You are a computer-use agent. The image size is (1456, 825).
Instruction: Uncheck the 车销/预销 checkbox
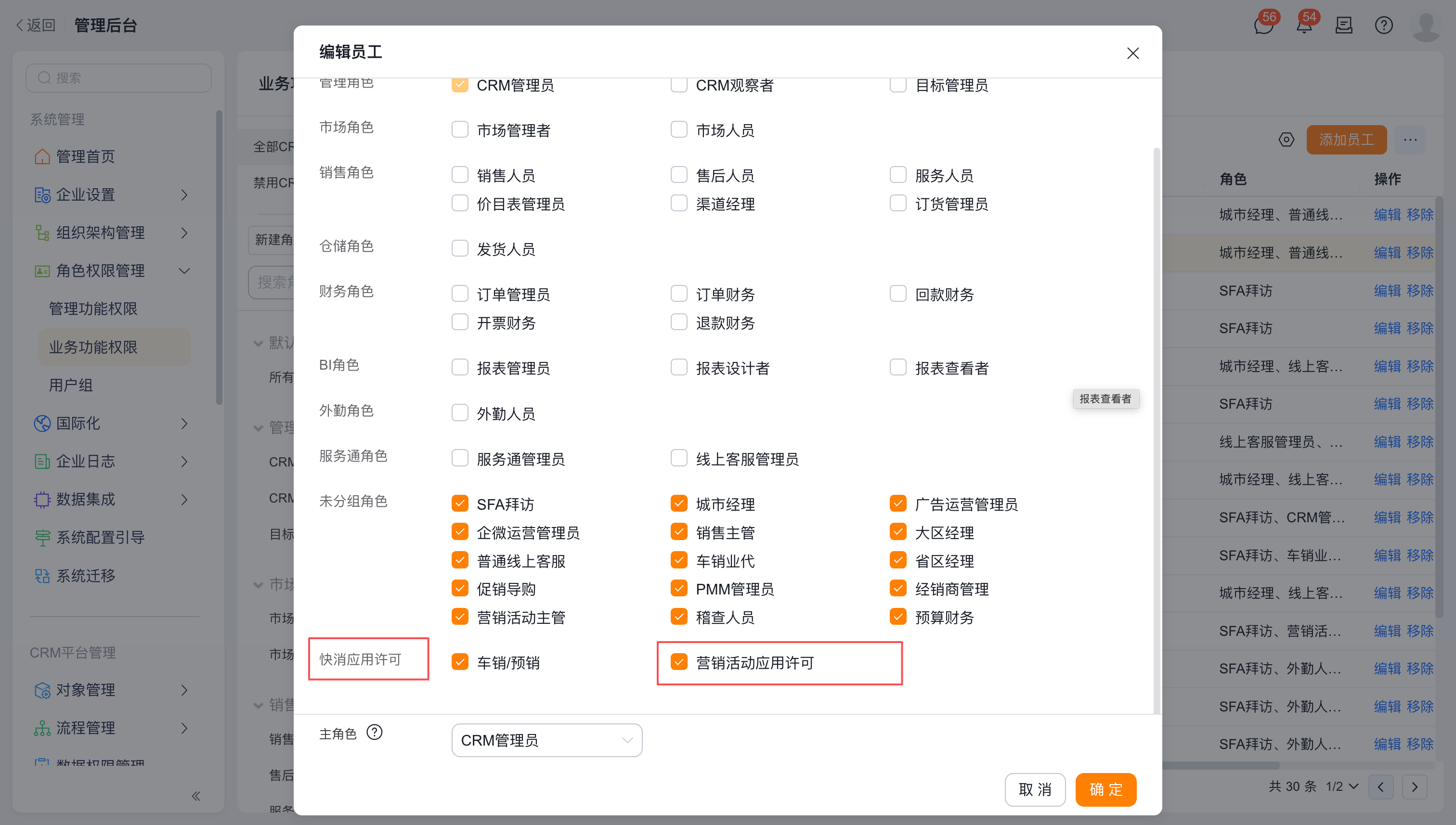460,662
